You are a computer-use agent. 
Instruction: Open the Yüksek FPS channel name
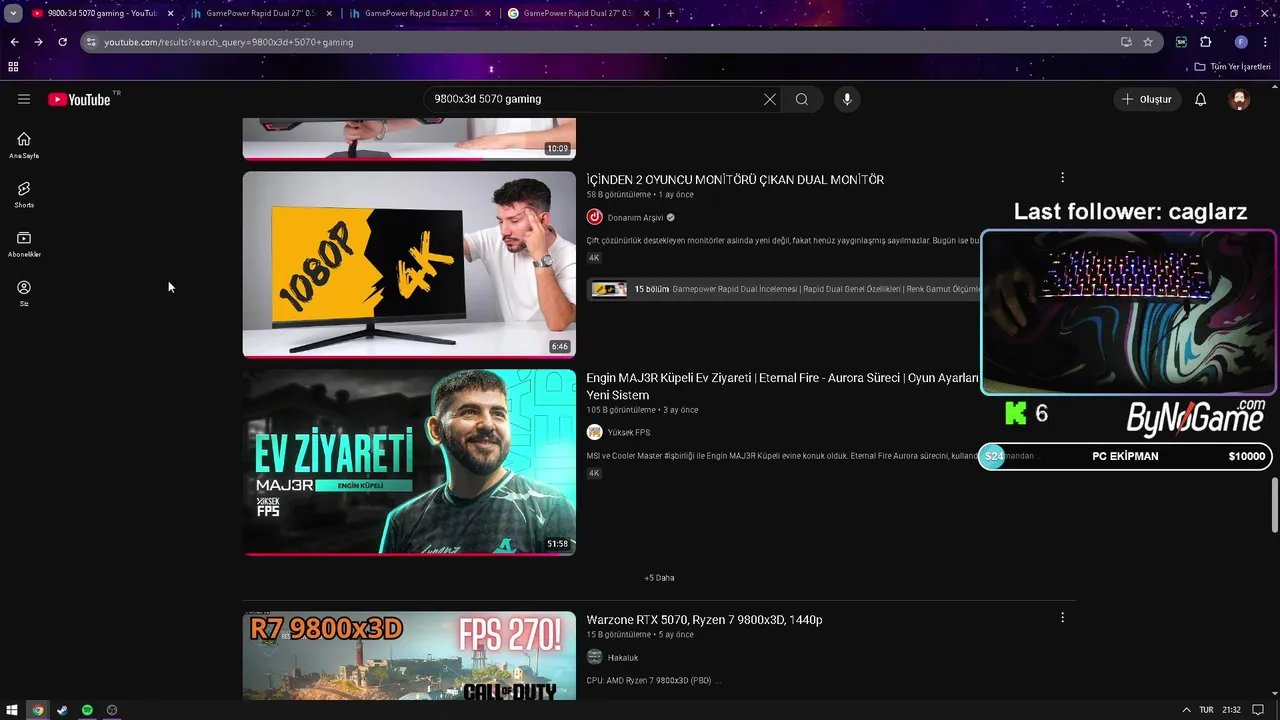[629, 432]
